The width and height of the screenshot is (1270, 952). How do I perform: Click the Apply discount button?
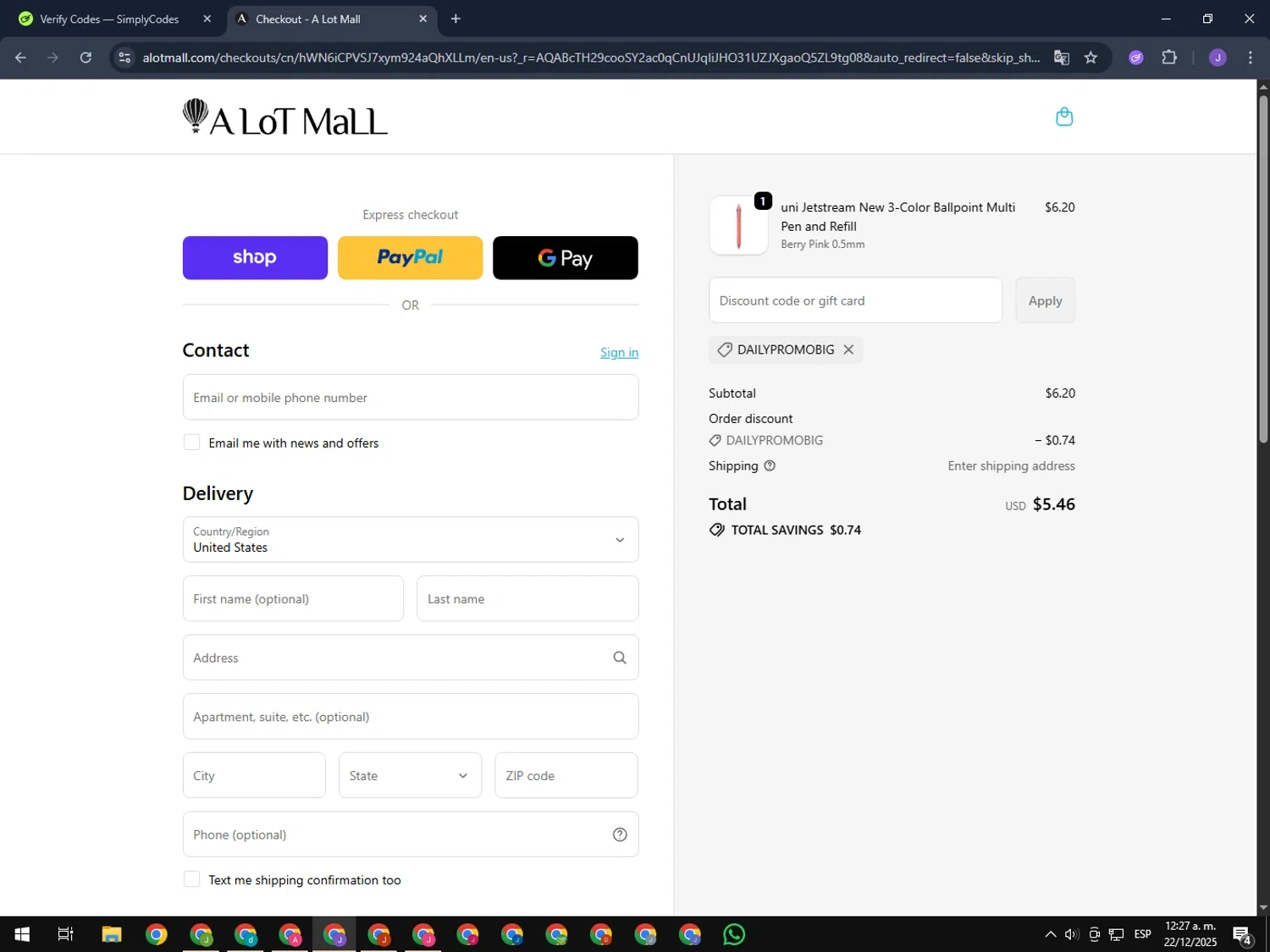point(1045,300)
